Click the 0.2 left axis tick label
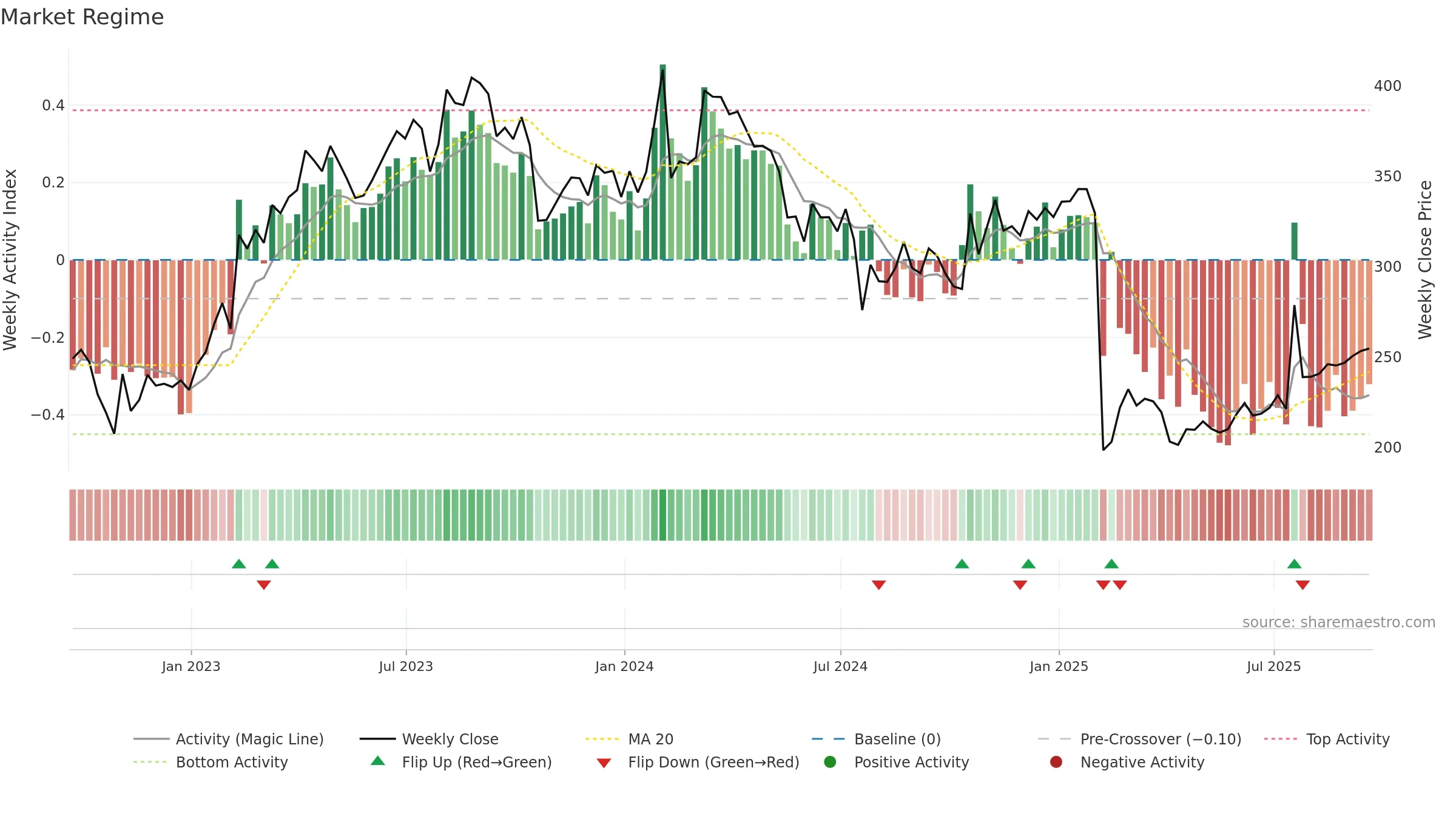The width and height of the screenshot is (1456, 819). (x=53, y=183)
